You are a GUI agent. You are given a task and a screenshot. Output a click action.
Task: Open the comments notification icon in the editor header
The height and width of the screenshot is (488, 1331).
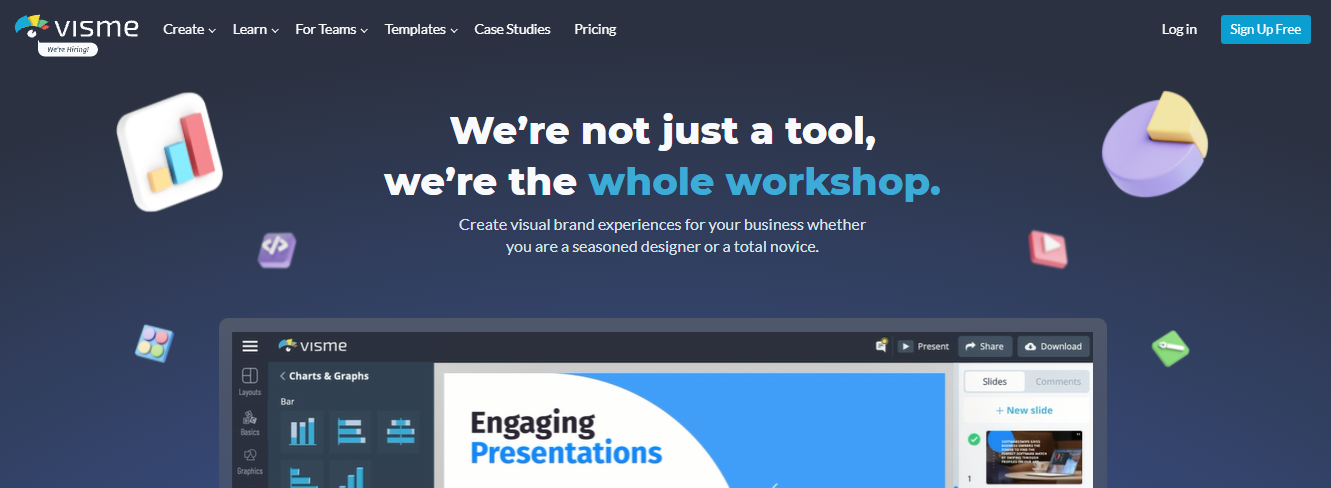(x=881, y=345)
